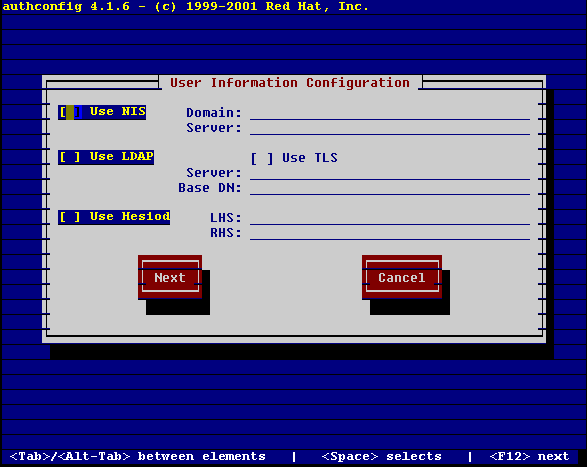This screenshot has width=587, height=467.
Task: Select the Hesiod LHS input field
Action: 390,218
